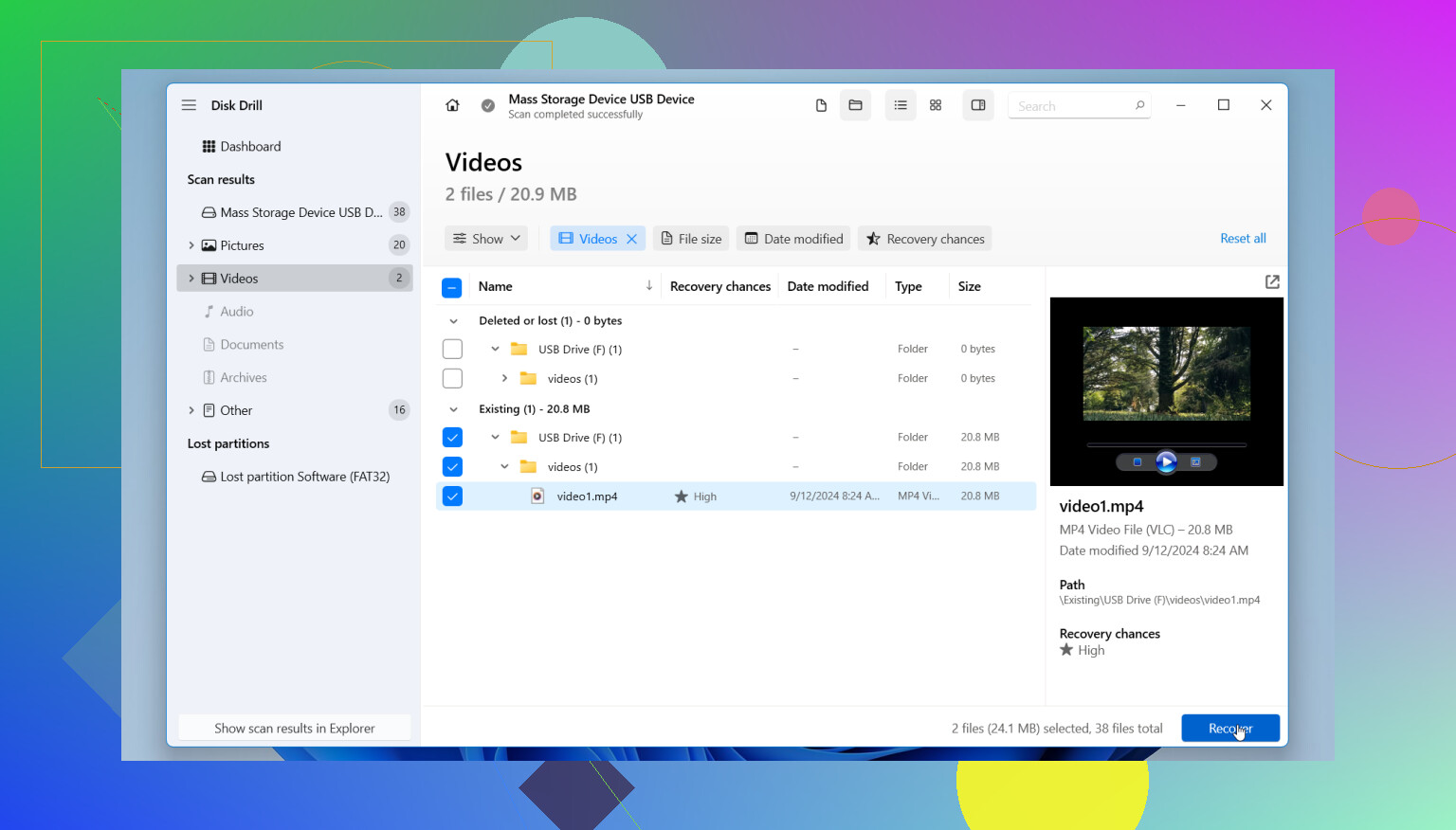Remove the Videos filter with its X
Image resolution: width=1456 pixels, height=830 pixels.
[631, 239]
